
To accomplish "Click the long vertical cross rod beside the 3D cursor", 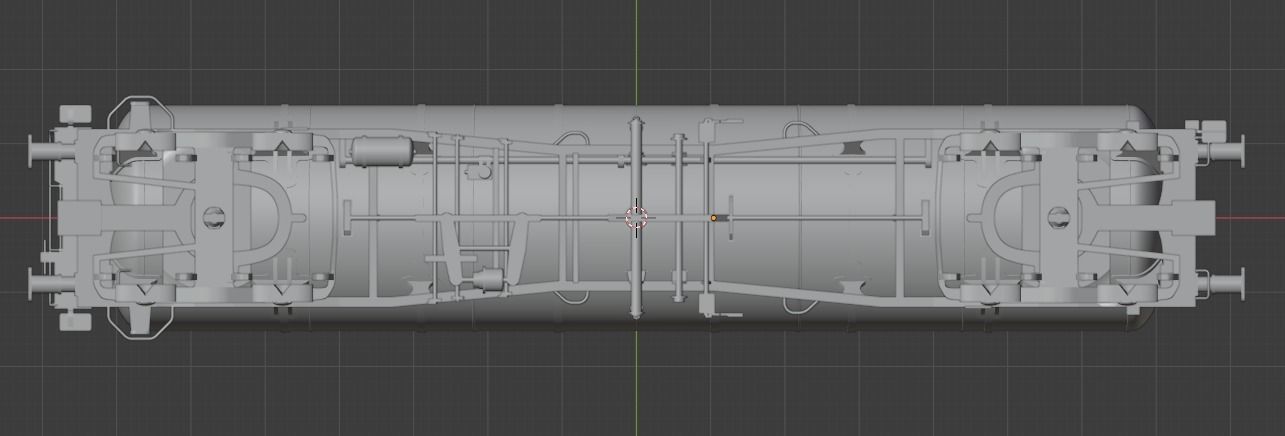I will pos(635,217).
